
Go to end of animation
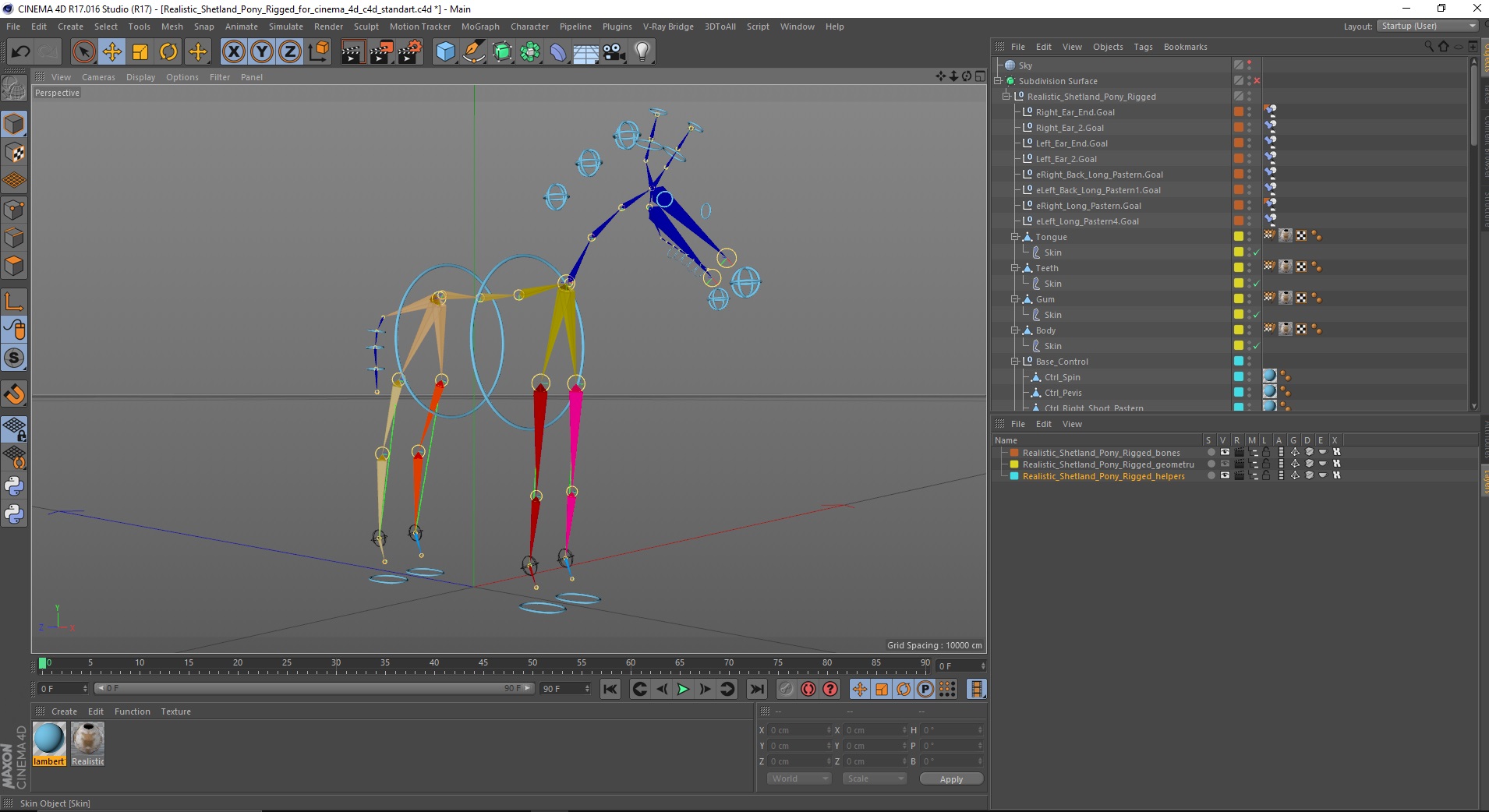tap(756, 689)
